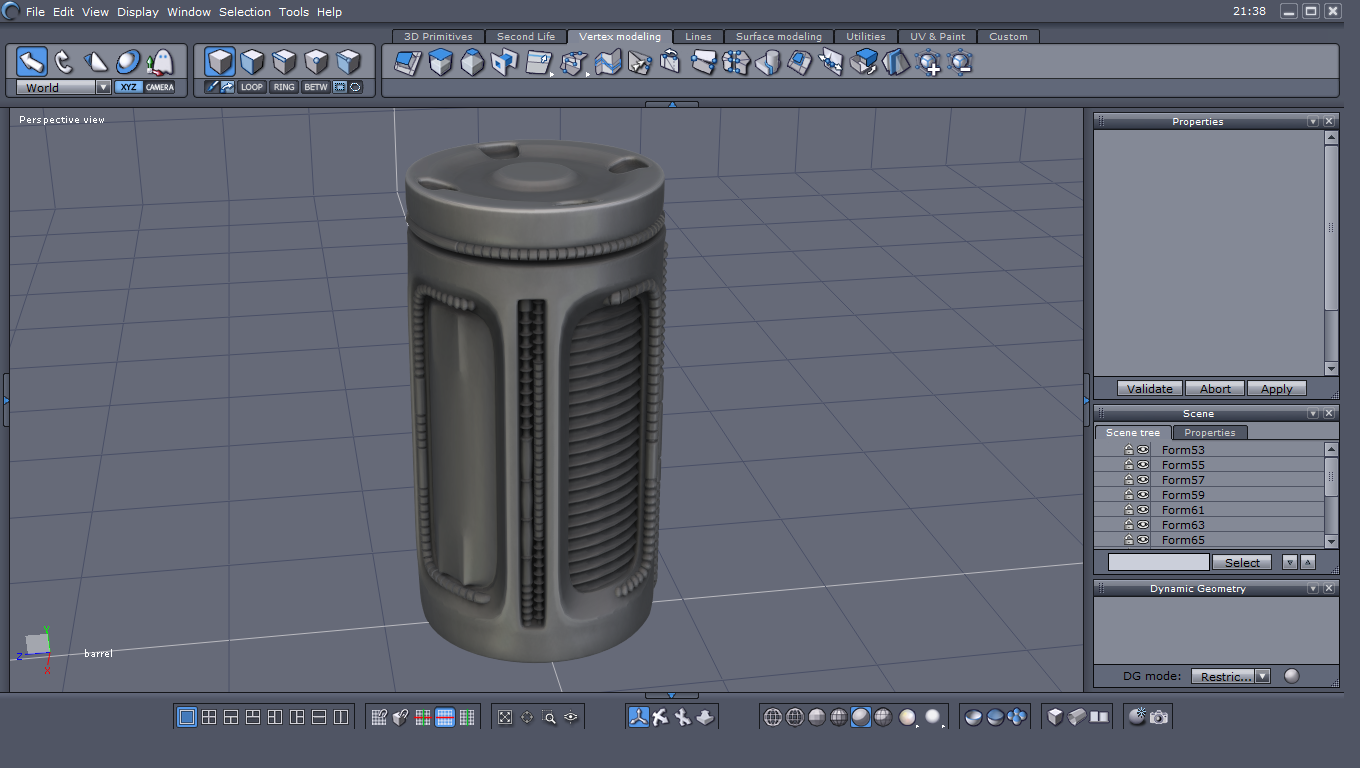The width and height of the screenshot is (1360, 768).
Task: Expand the Scene panel options arrow
Action: [1313, 414]
